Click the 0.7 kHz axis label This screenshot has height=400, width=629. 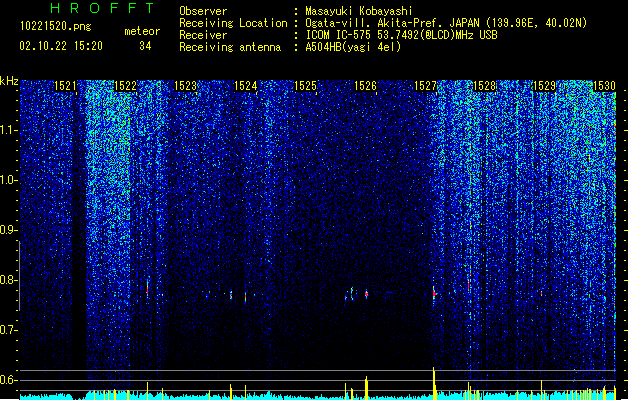8,330
